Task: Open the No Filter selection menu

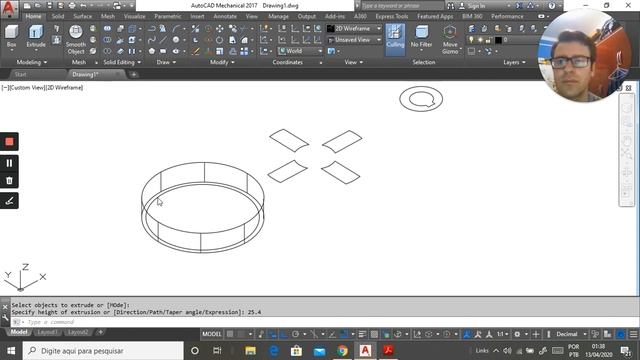Action: coord(421,37)
